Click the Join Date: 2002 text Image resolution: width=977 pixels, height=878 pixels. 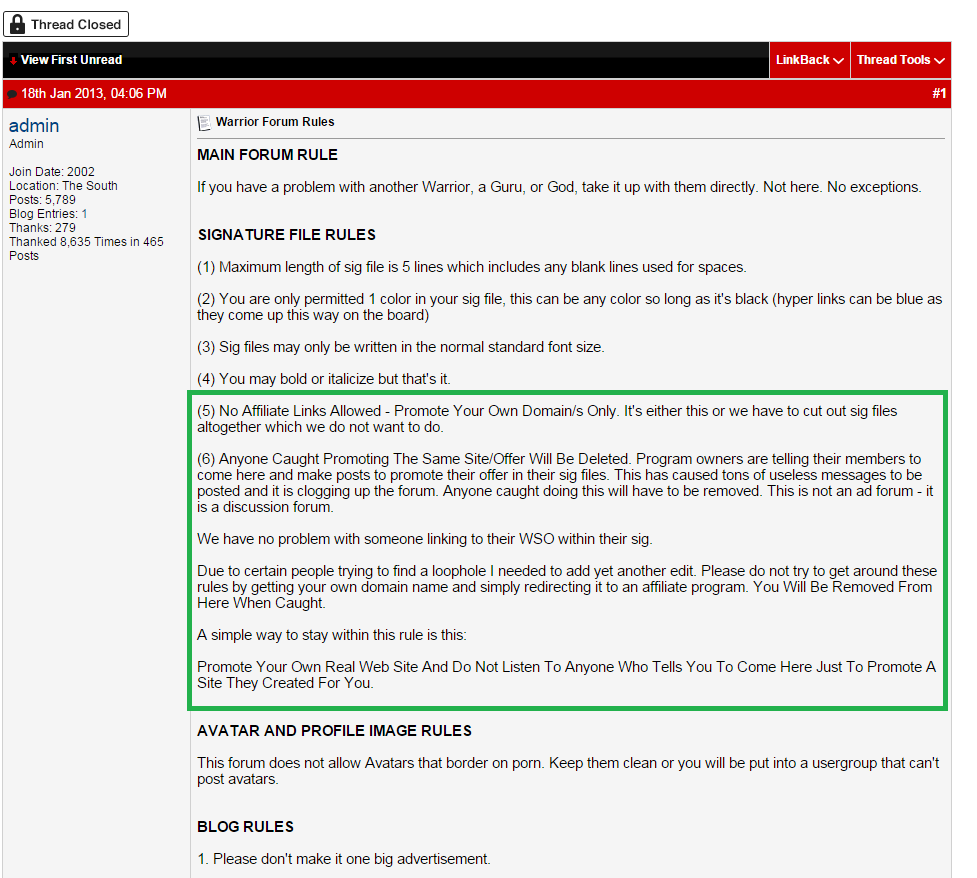52,171
